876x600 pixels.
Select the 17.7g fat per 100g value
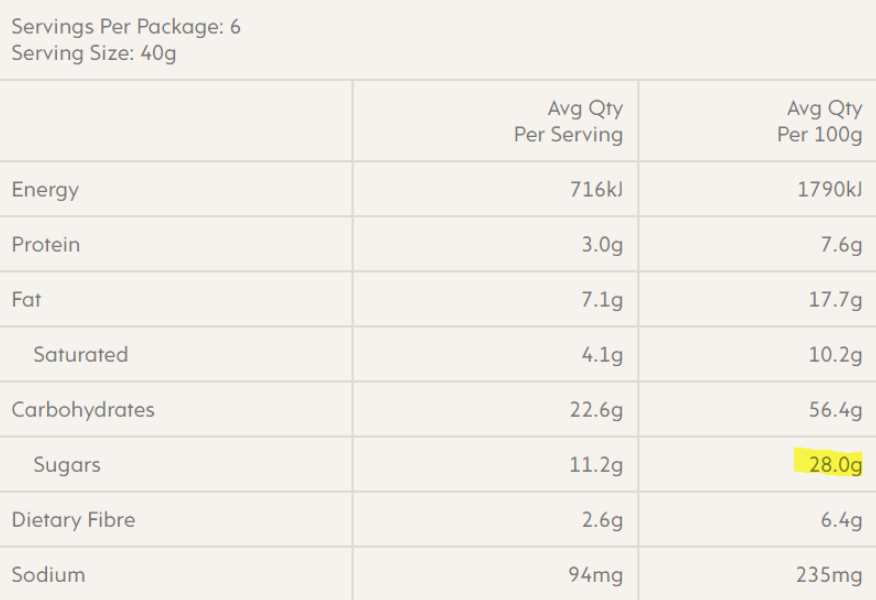[835, 300]
